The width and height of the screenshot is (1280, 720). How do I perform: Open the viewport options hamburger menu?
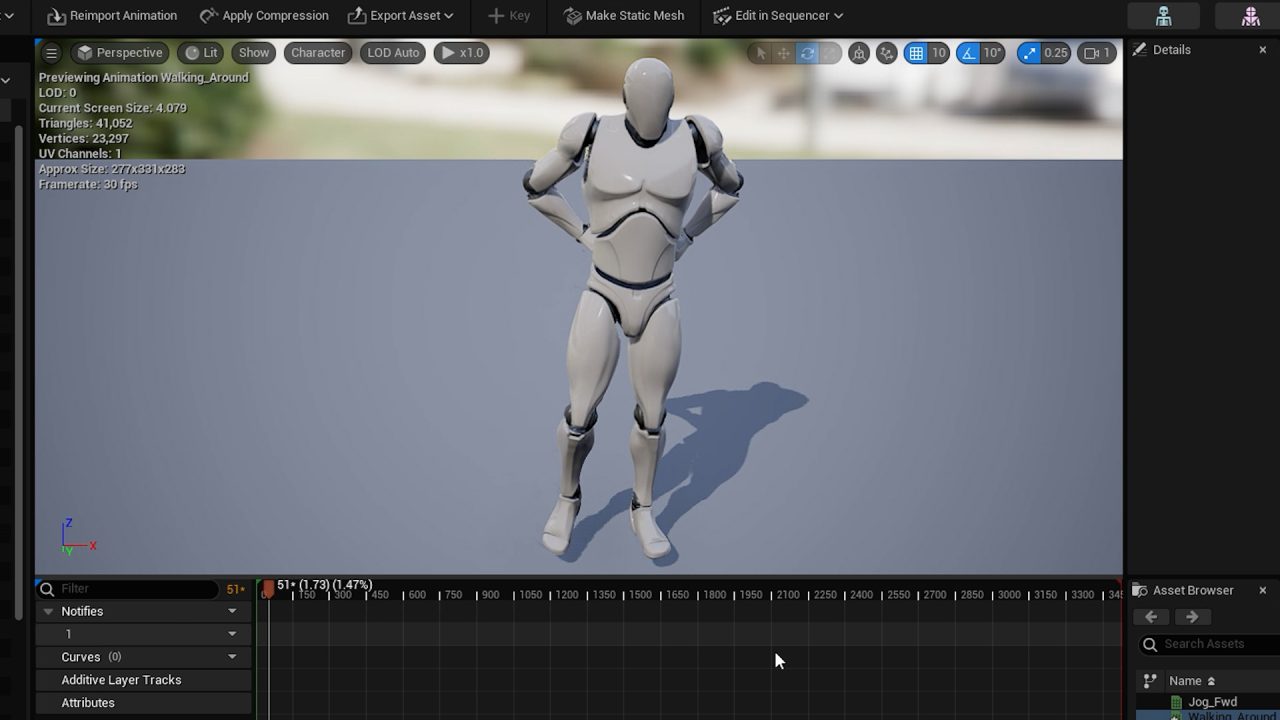point(51,52)
